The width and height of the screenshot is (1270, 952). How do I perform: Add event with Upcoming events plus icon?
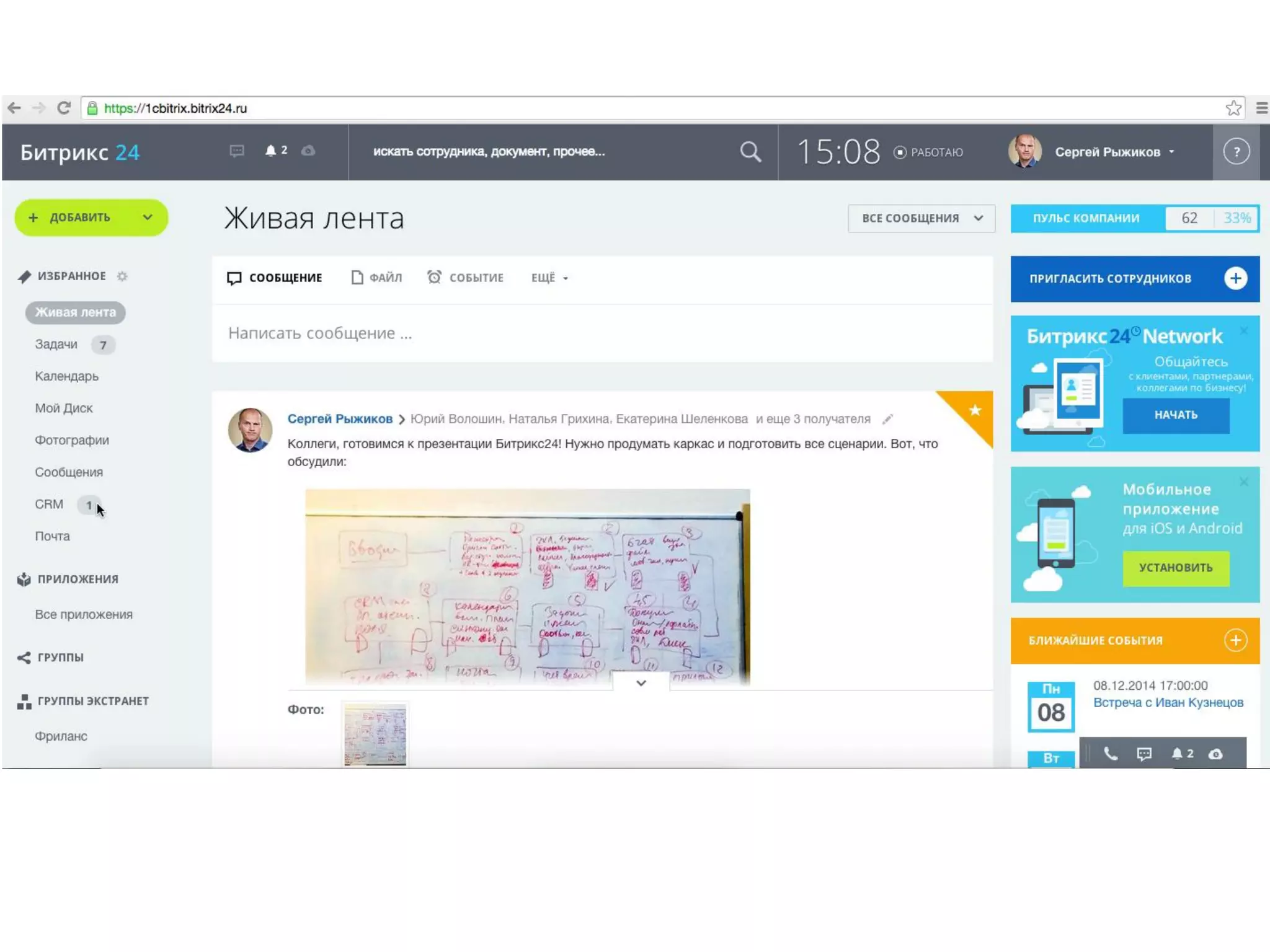click(x=1235, y=640)
